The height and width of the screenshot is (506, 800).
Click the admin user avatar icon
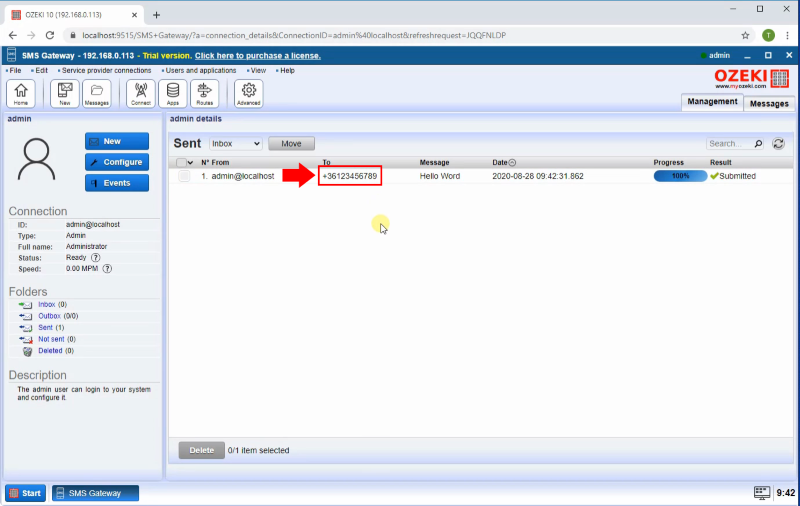click(x=36, y=159)
